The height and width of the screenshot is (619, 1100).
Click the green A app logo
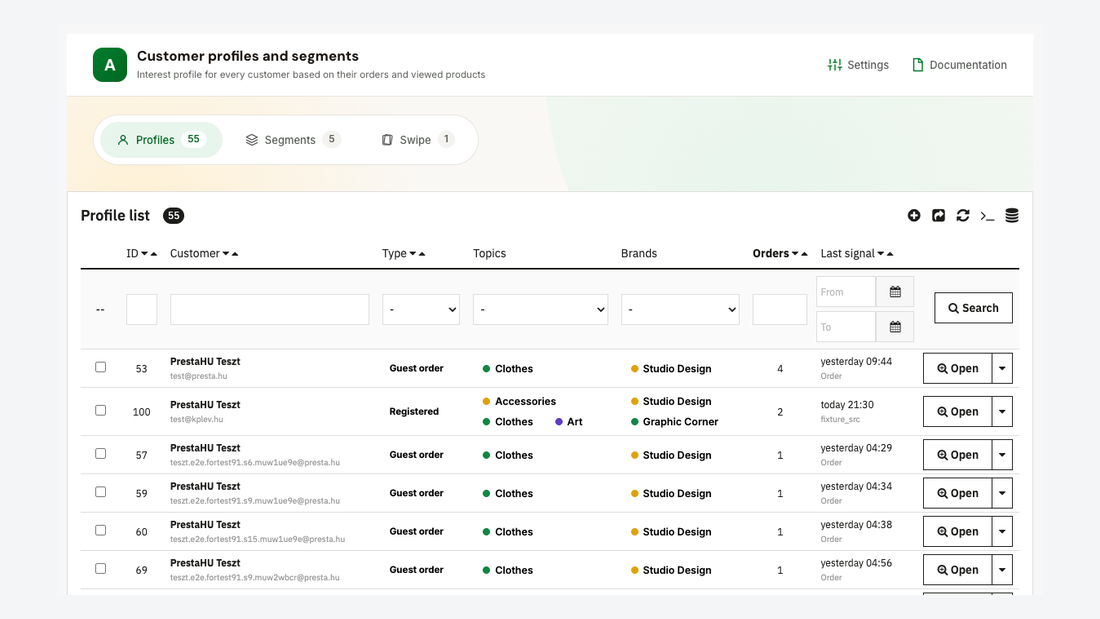click(110, 65)
